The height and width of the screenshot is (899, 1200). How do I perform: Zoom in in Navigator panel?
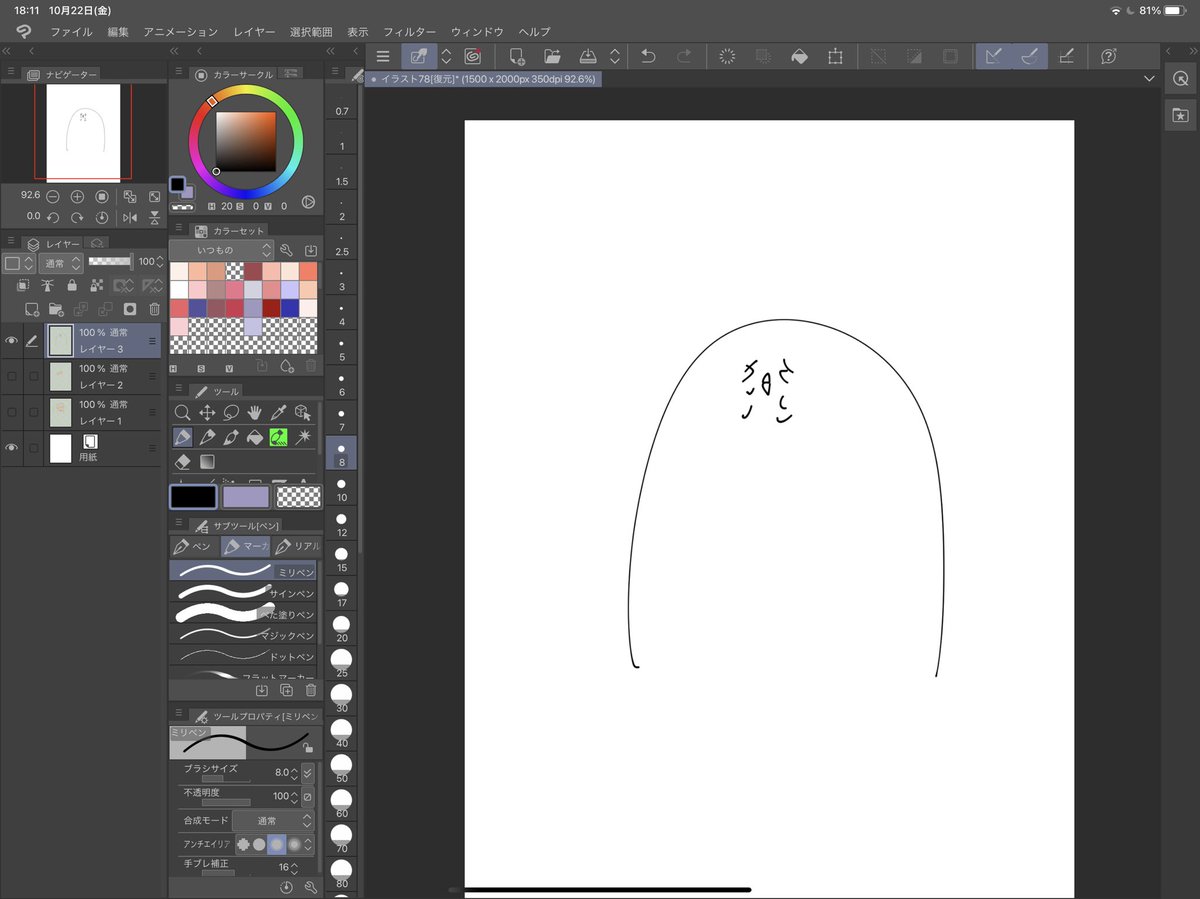click(x=77, y=196)
